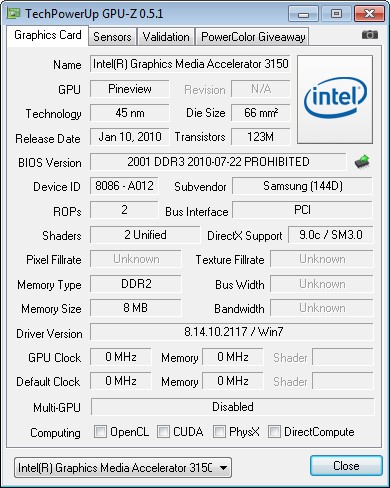Image resolution: width=390 pixels, height=488 pixels.
Task: Click the Default Clock 0 MHz field
Action: [121, 381]
